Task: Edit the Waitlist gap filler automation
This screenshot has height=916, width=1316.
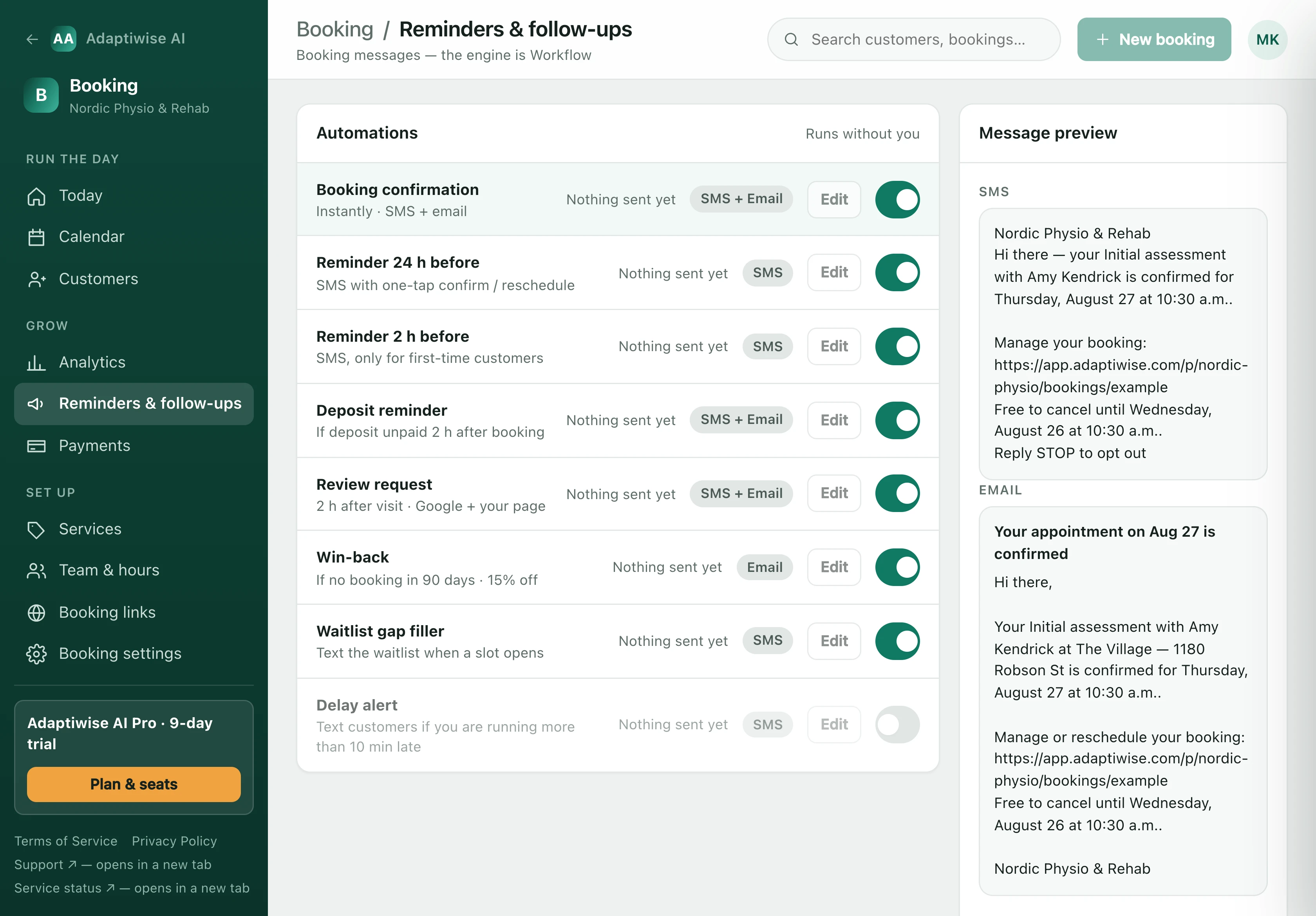Action: [834, 641]
